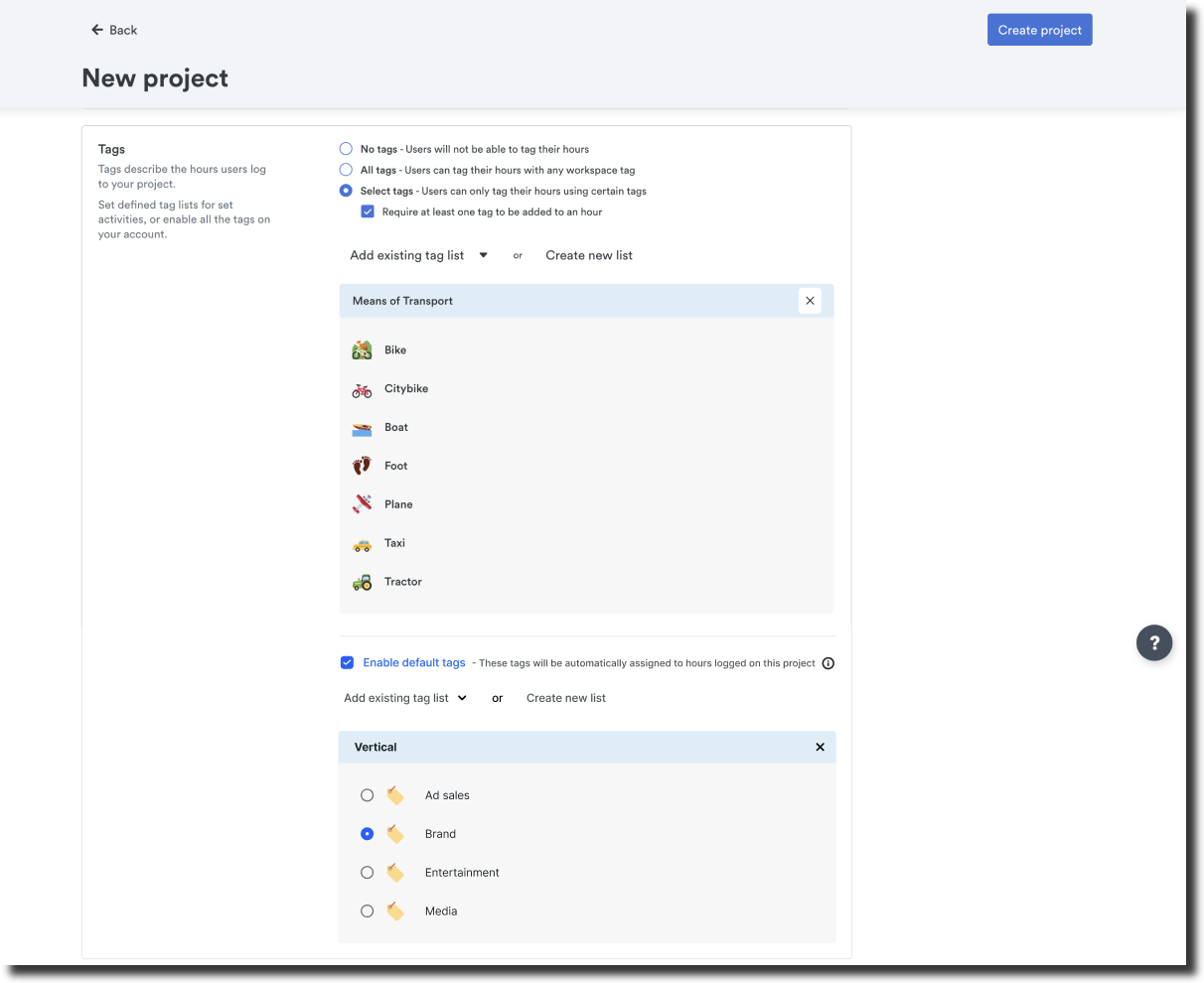Image resolution: width=1204 pixels, height=983 pixels.
Task: Click the Taxi tag icon
Action: pos(363,543)
